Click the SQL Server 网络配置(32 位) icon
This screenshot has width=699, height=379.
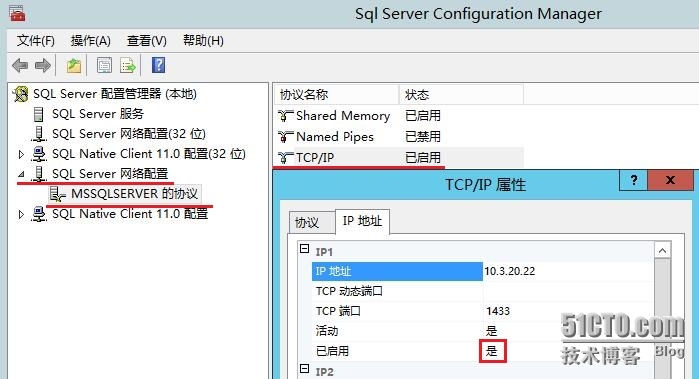tap(39, 134)
